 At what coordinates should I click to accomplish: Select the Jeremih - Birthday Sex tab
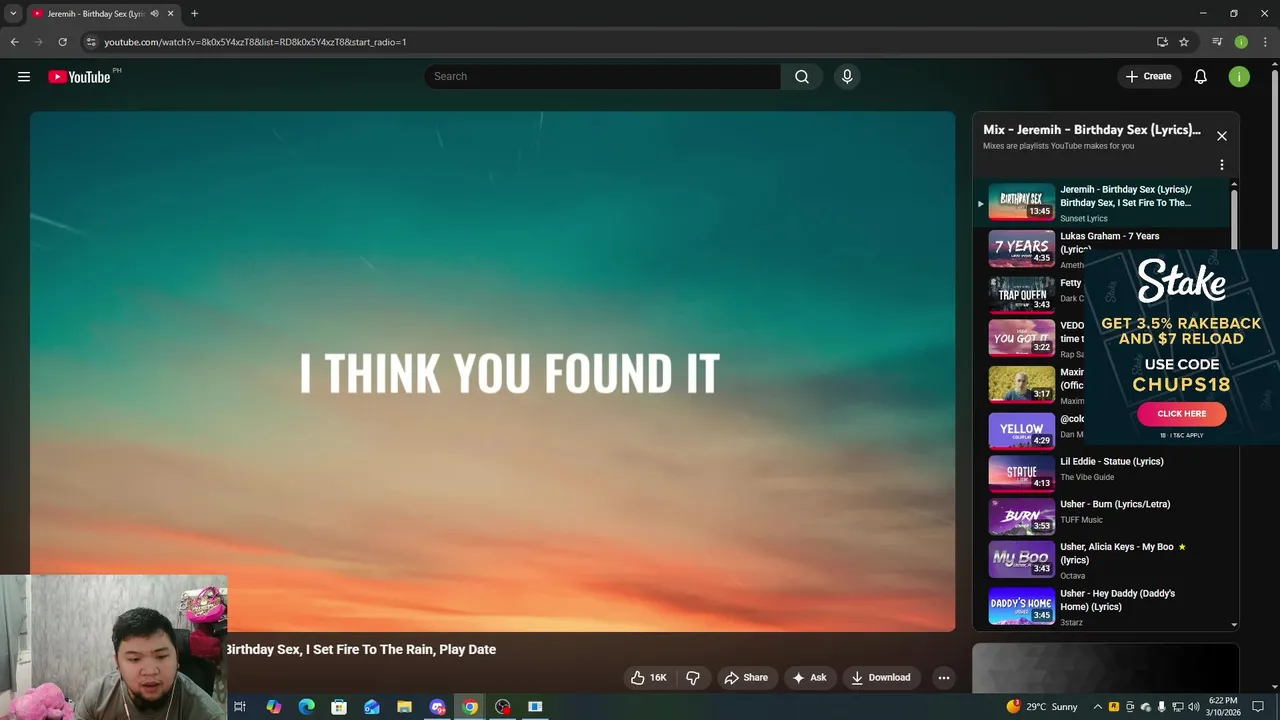103,14
